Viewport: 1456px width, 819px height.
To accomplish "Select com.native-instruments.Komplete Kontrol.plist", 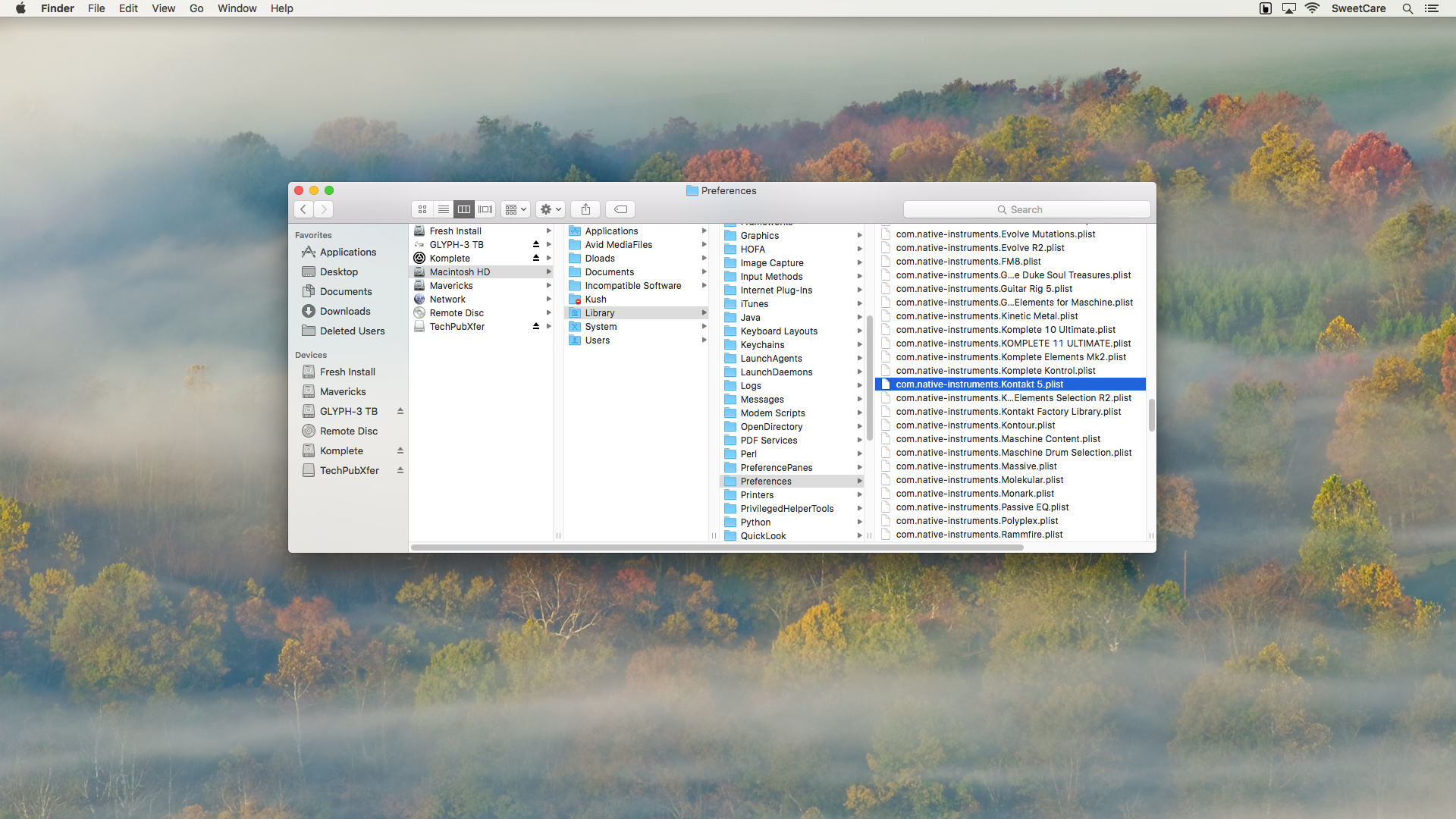I will coord(1010,370).
